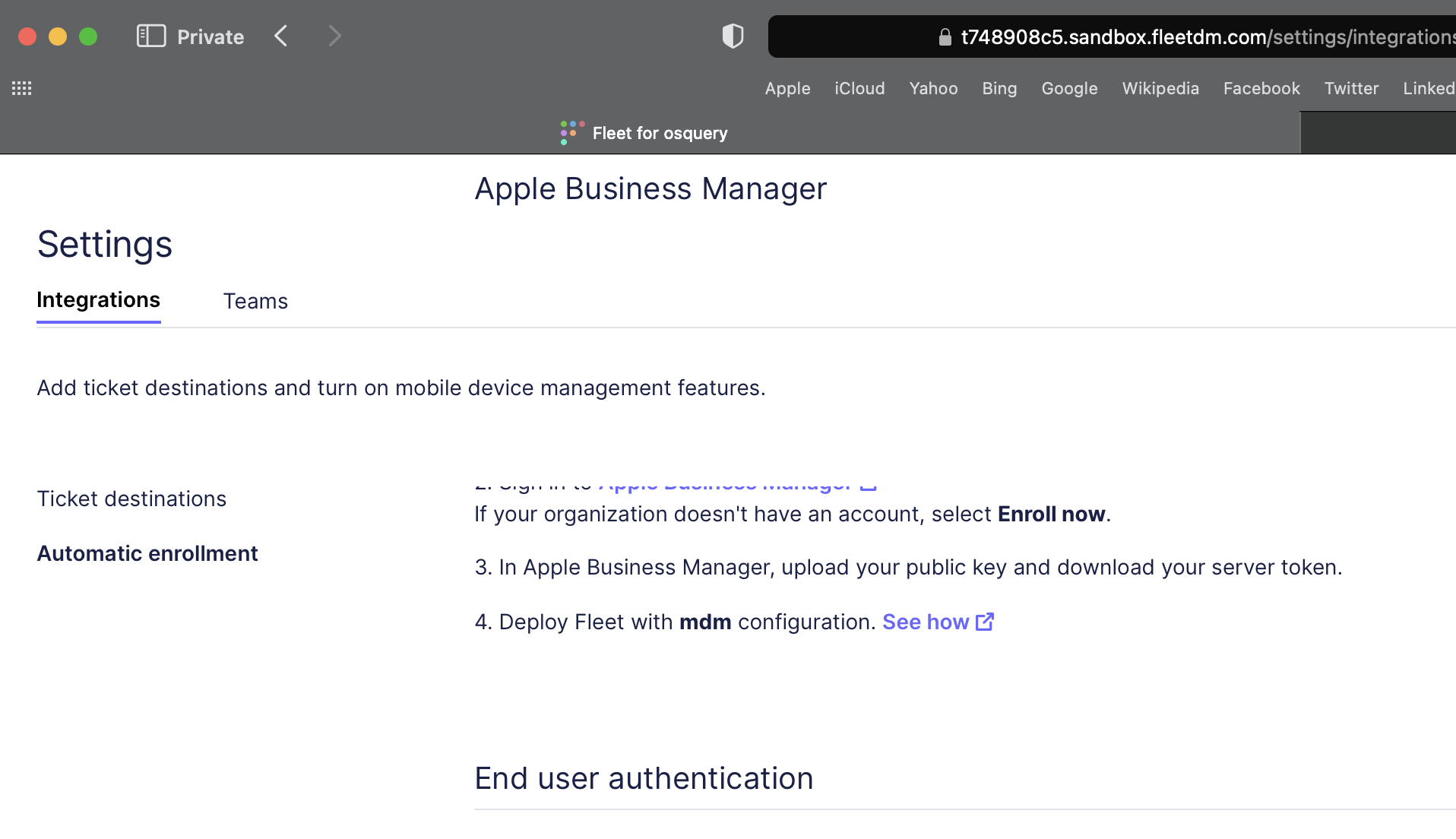Screen dimensions: 1456x839
Task: Click the grid icon below traffic lights
Action: click(22, 88)
